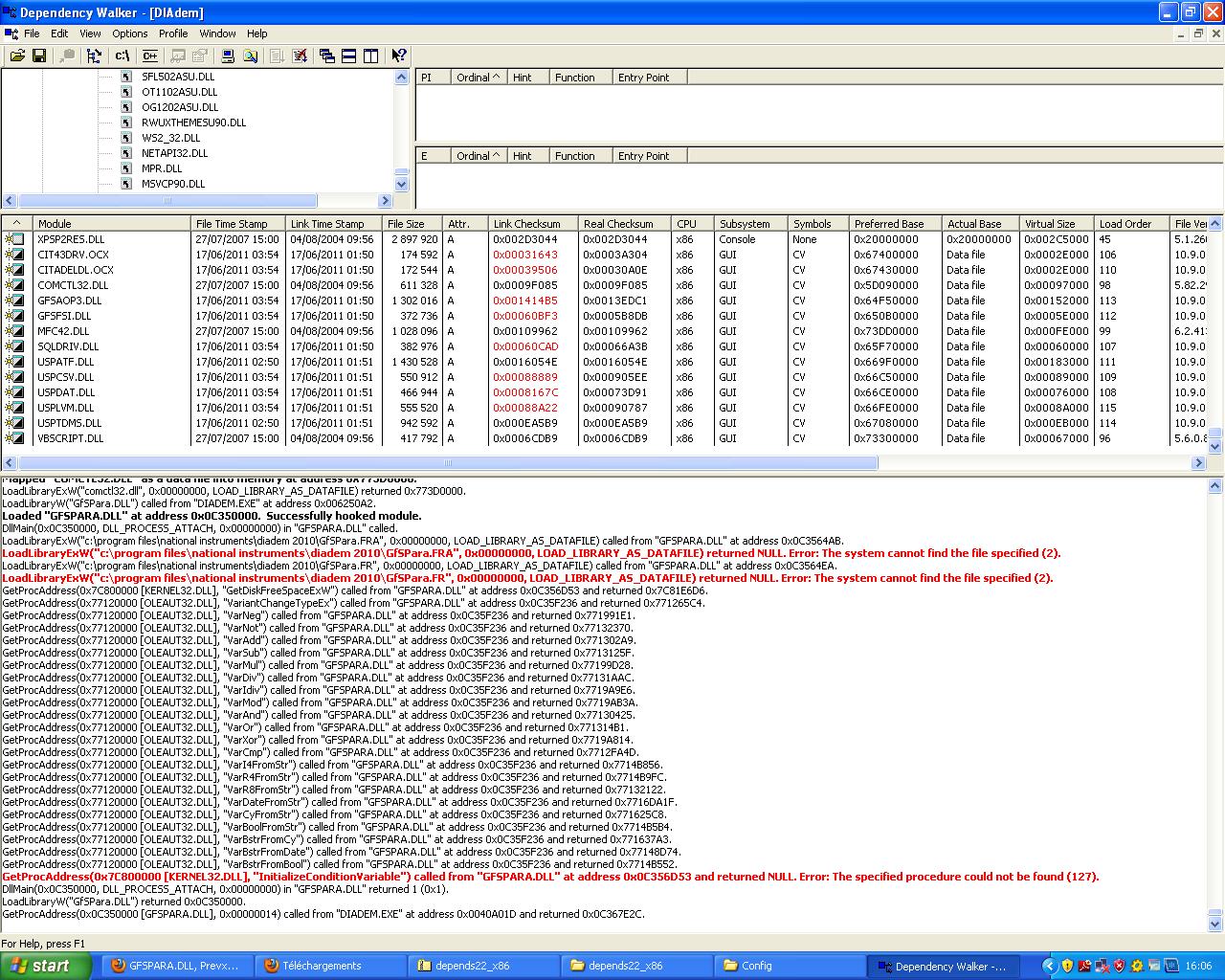Screen dimensions: 1225x980
Task: Click the InitializeConditionVariable error log line
Action: click(x=550, y=877)
